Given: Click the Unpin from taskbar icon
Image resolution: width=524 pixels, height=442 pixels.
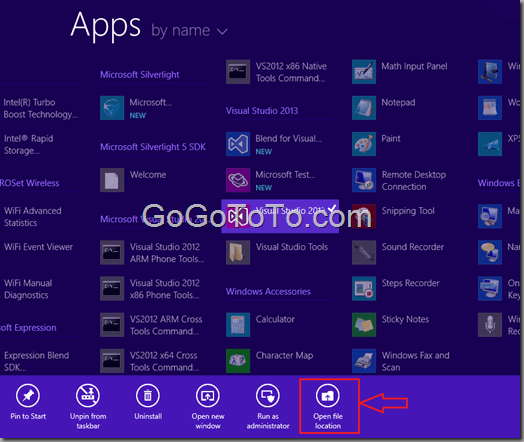Looking at the screenshot, I should tap(88, 396).
